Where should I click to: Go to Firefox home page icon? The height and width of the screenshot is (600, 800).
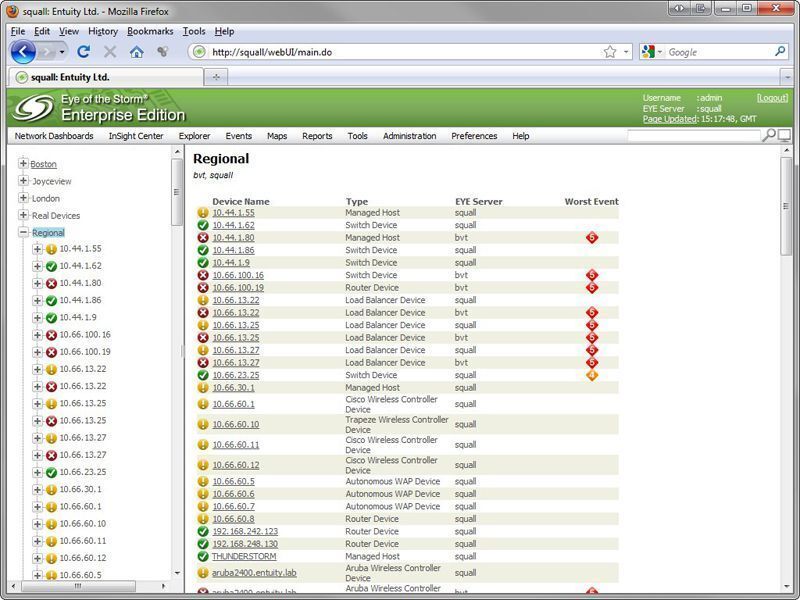pyautogui.click(x=136, y=52)
